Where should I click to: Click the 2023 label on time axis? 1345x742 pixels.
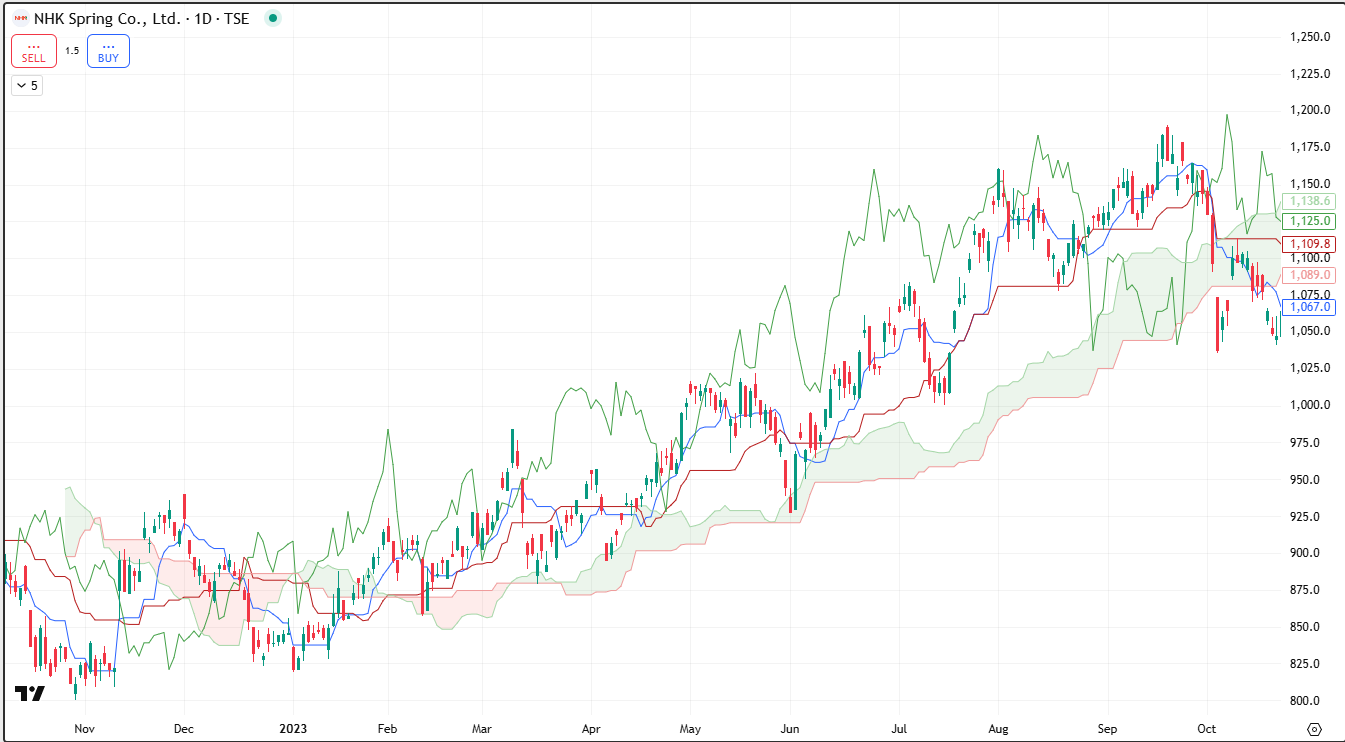coord(293,729)
